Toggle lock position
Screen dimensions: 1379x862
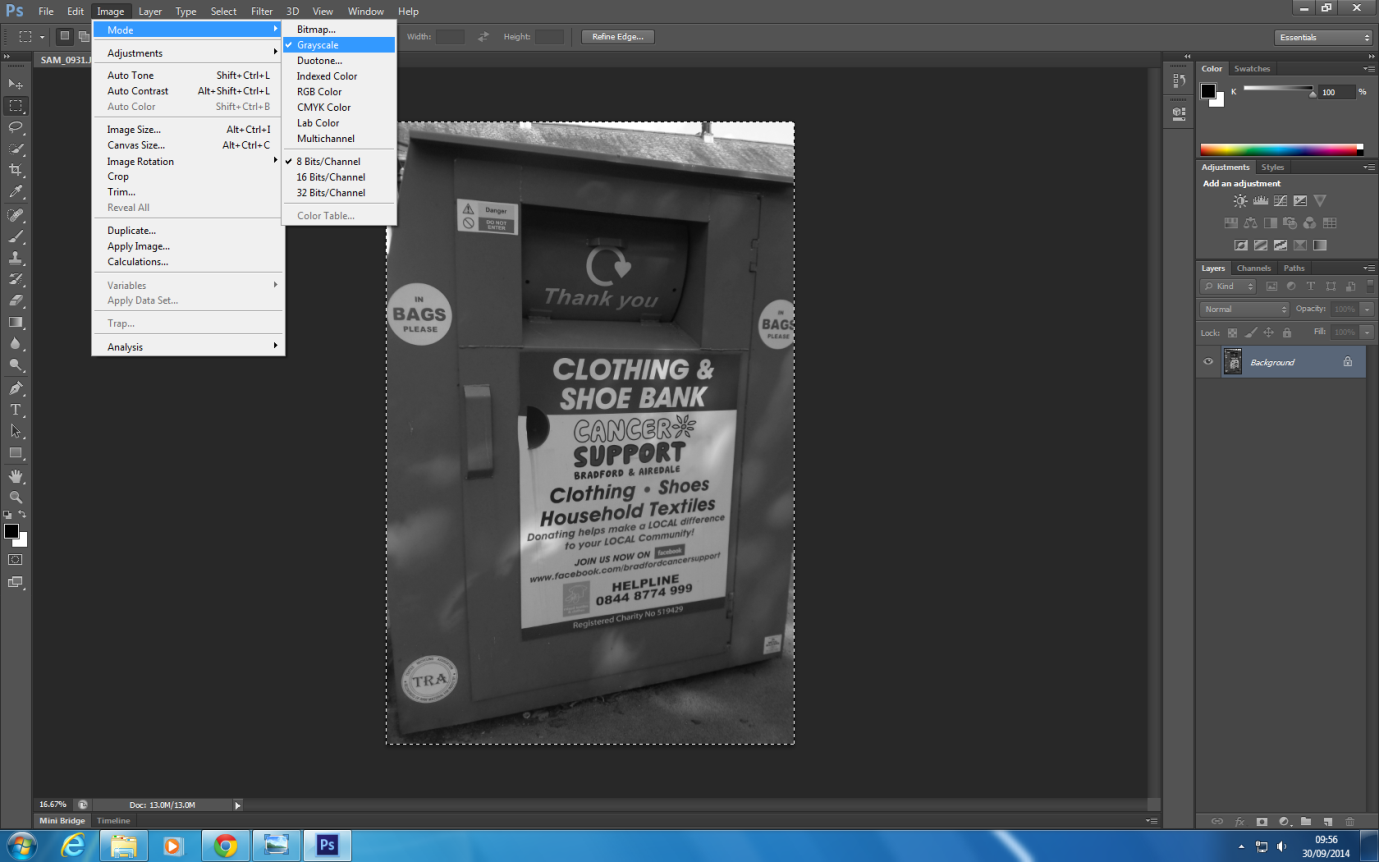[x=1268, y=332]
